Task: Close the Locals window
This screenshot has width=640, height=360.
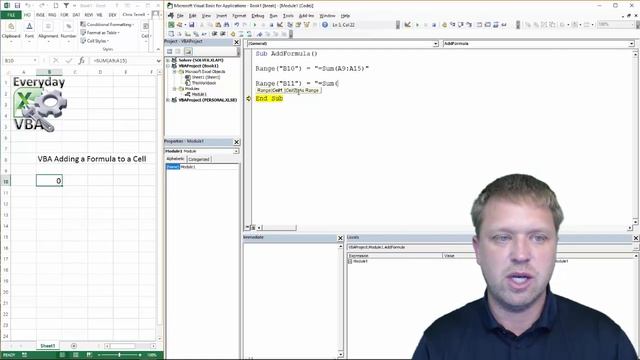Action: coord(636,238)
